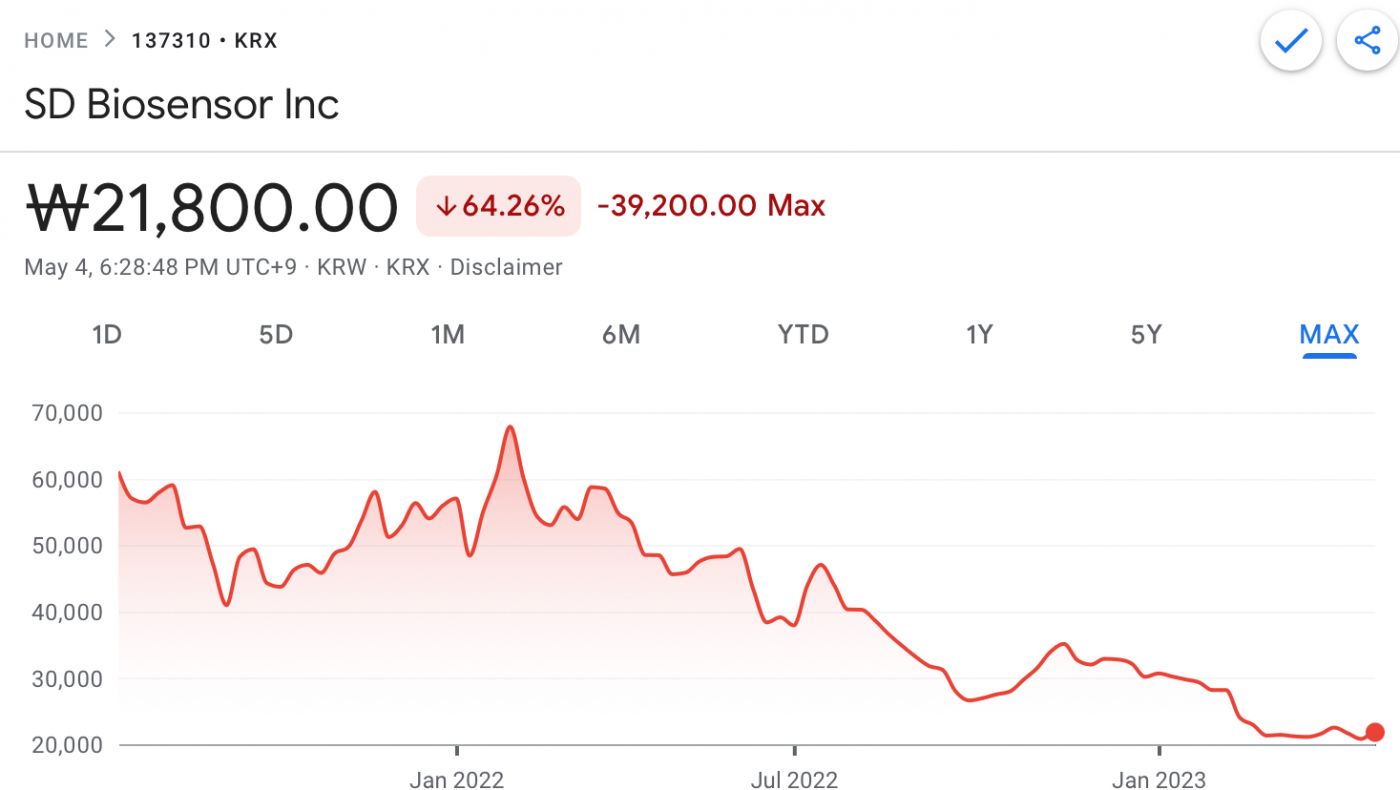Click the breadcrumb chevron arrow

coord(109,41)
